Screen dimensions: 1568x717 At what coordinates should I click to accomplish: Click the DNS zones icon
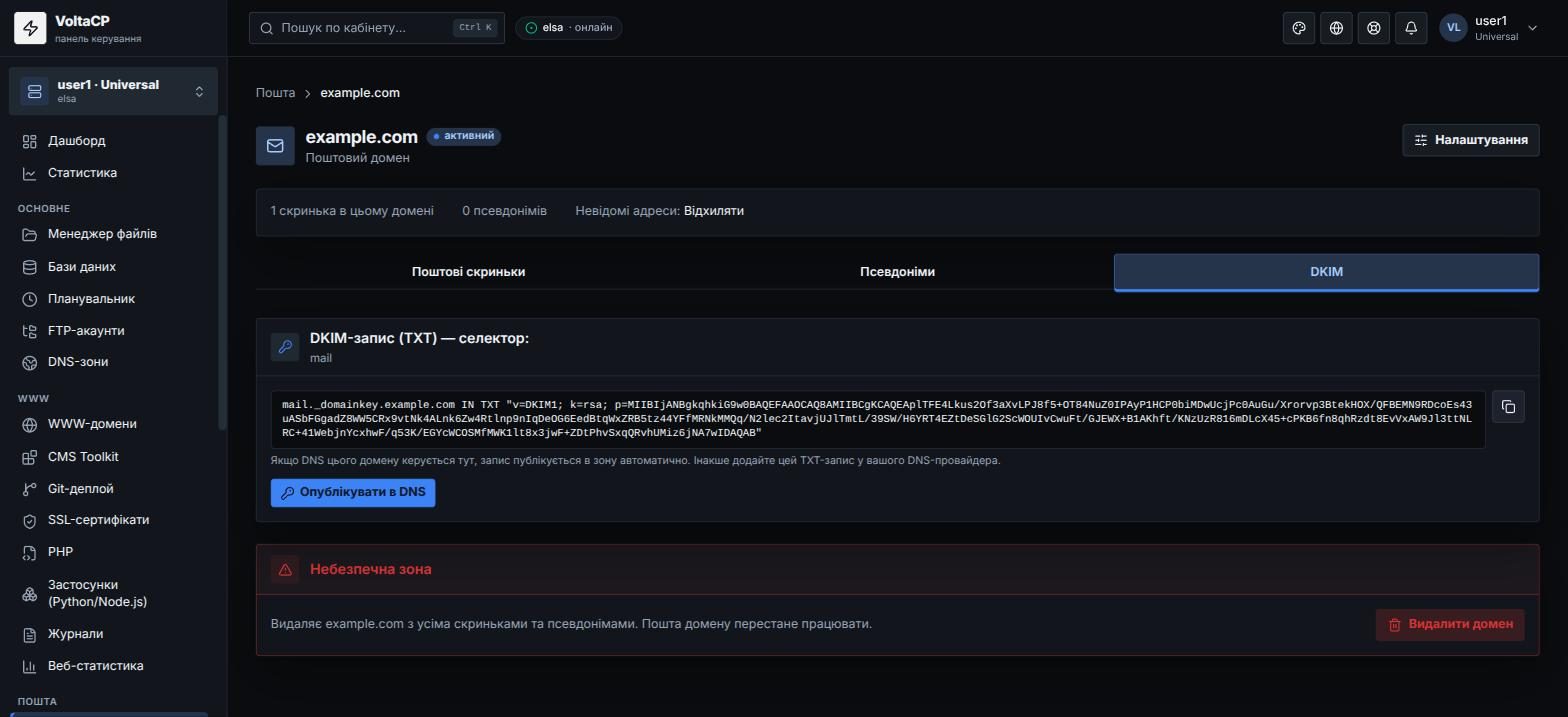click(x=30, y=362)
